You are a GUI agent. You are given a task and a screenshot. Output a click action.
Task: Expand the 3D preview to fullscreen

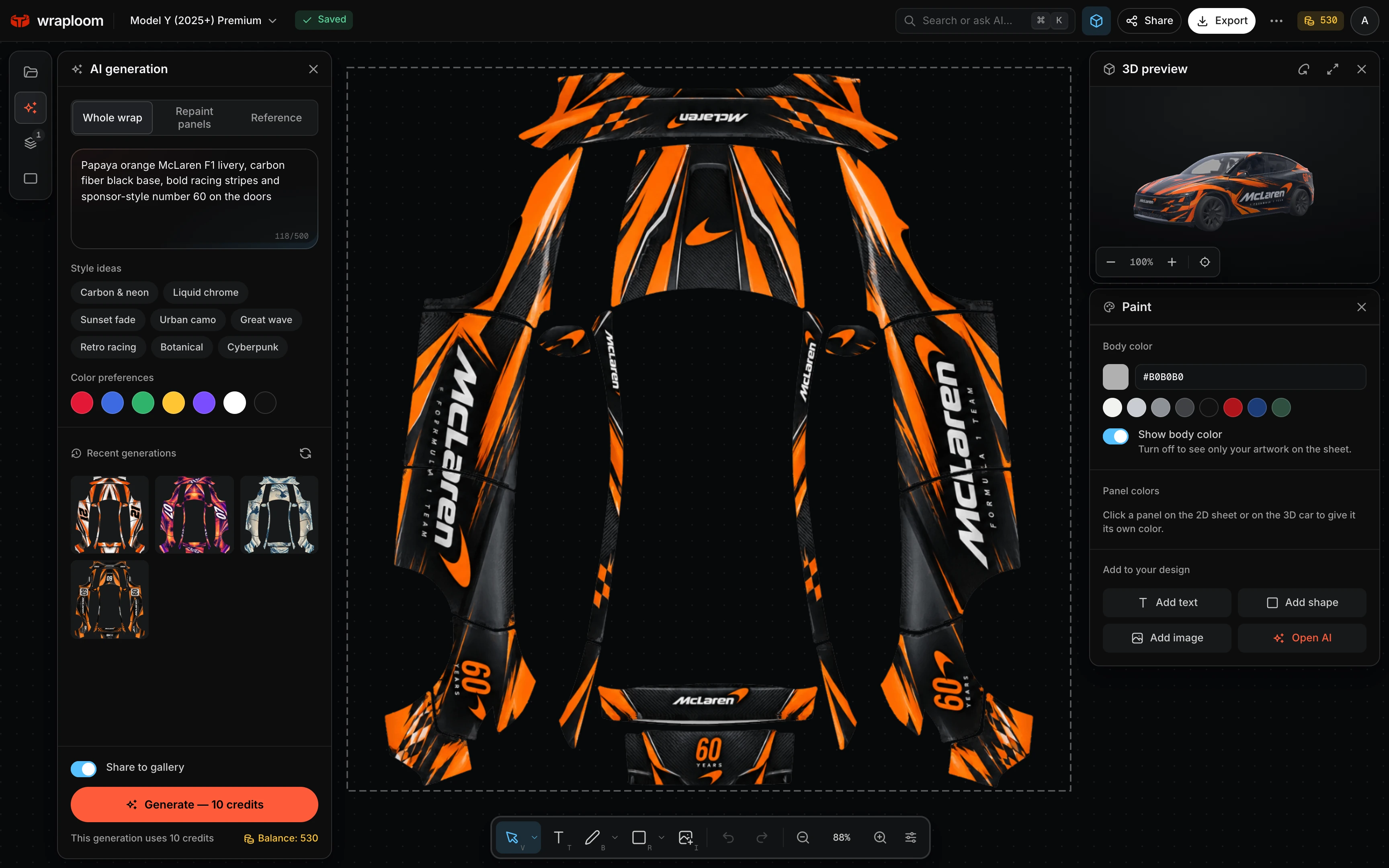pos(1333,69)
